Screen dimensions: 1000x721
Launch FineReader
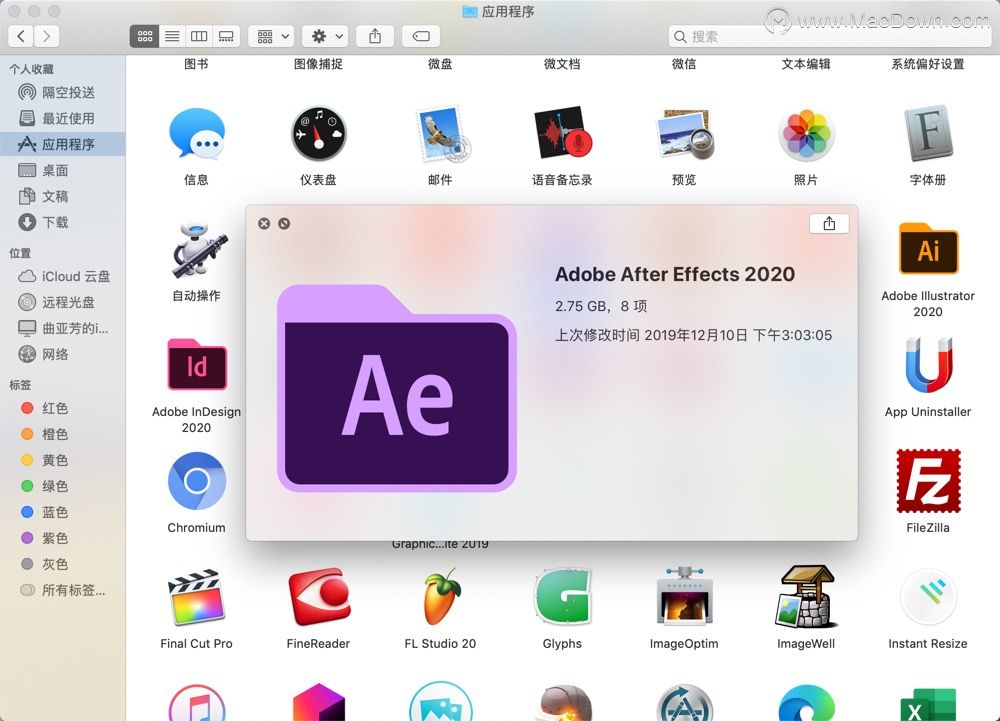(x=318, y=597)
